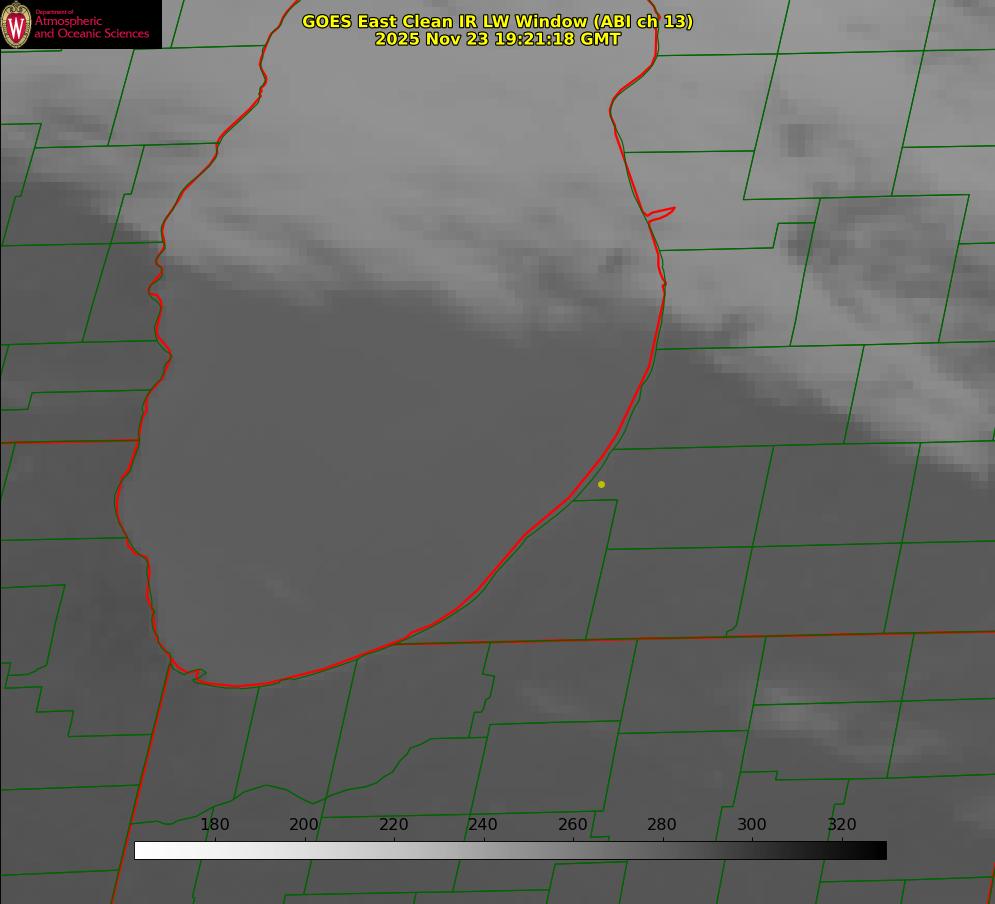Click the white left end of the colorbar
995x904 pixels.
(x=142, y=850)
